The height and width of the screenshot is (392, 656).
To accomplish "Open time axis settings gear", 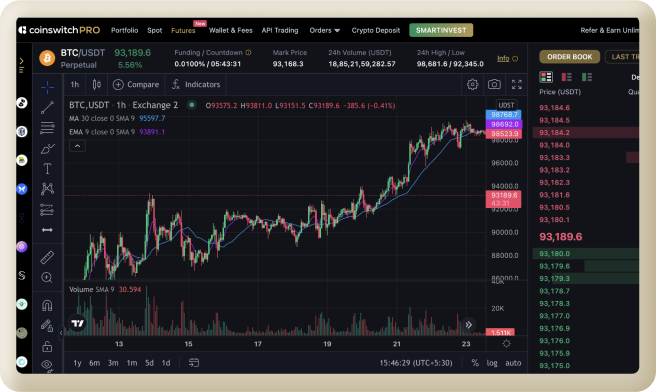I will (507, 343).
